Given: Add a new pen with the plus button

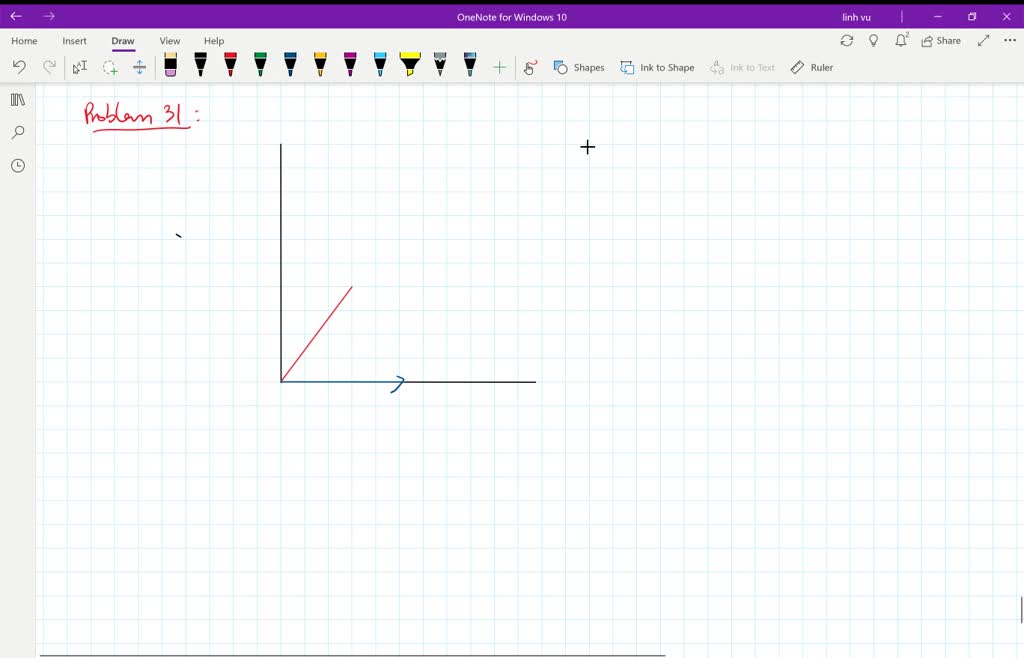Looking at the screenshot, I should coord(499,67).
